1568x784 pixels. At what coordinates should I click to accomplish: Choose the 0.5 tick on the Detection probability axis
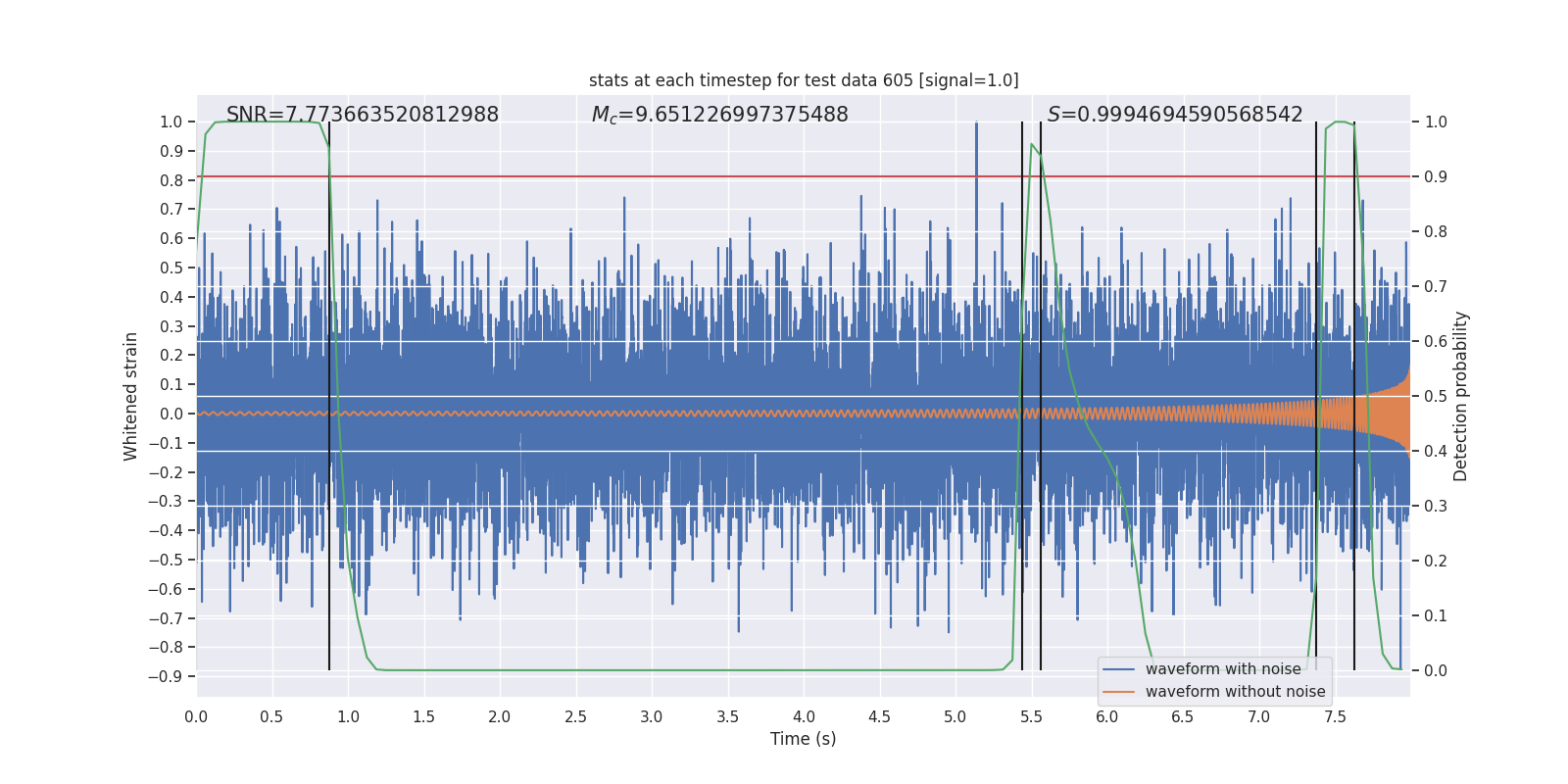click(x=1436, y=396)
